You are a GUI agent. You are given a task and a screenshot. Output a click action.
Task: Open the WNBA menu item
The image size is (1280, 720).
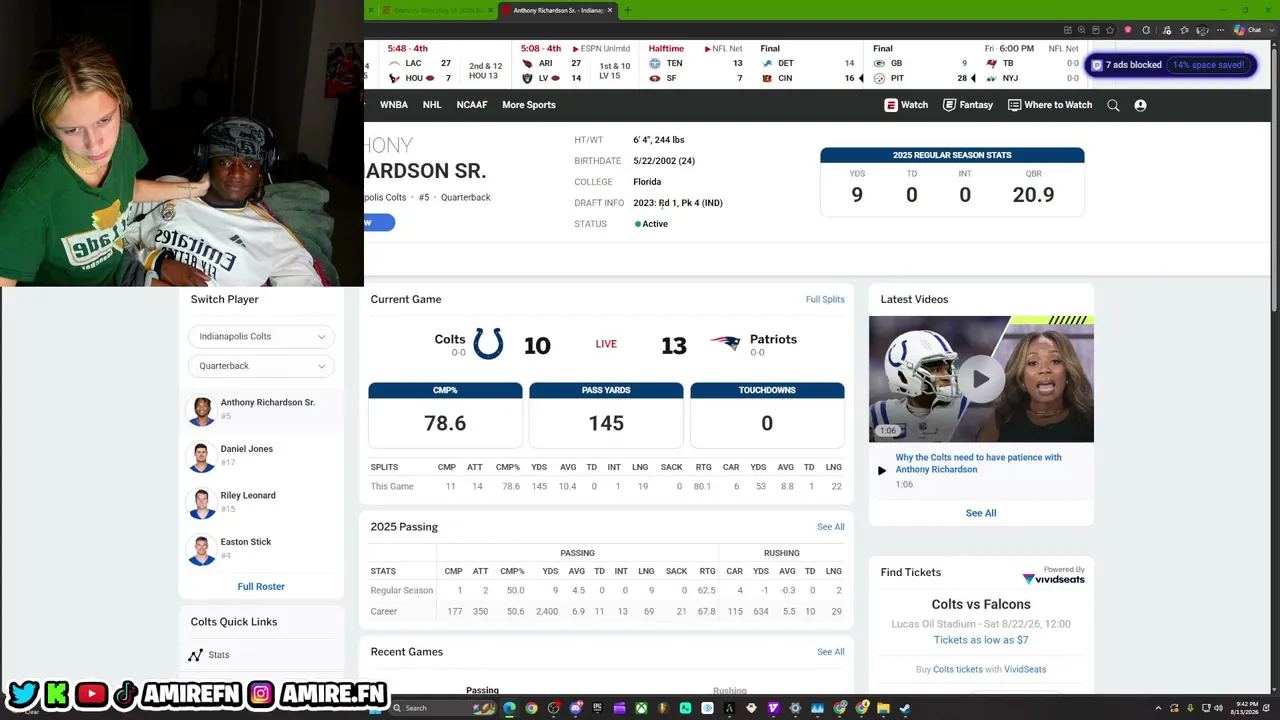394,105
